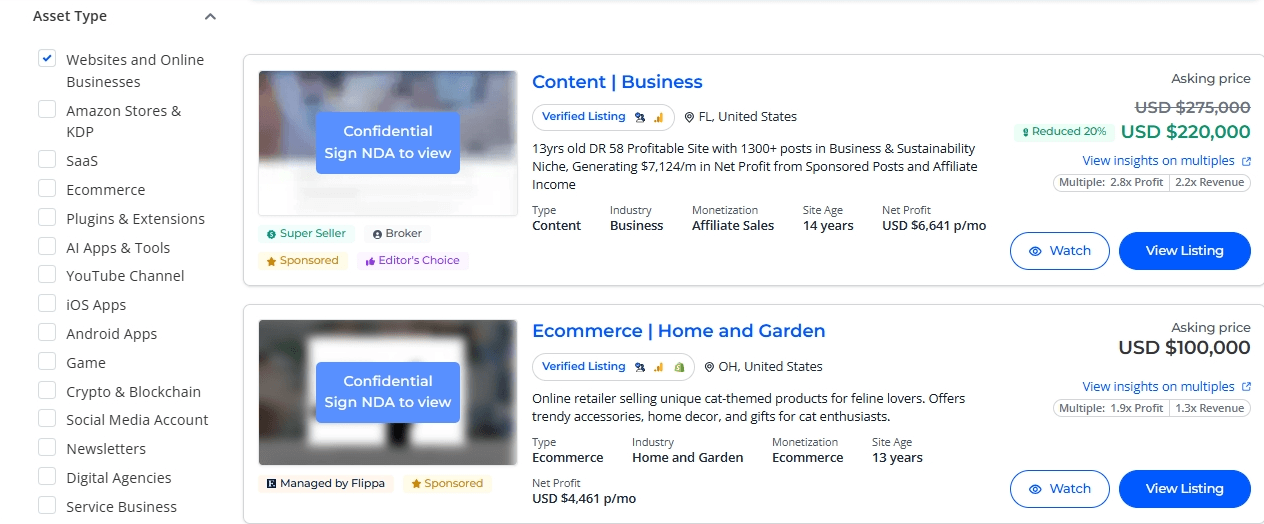Image resolution: width=1264 pixels, height=524 pixels.
Task: Click View insights on multiples for Content listing
Action: 1158,161
